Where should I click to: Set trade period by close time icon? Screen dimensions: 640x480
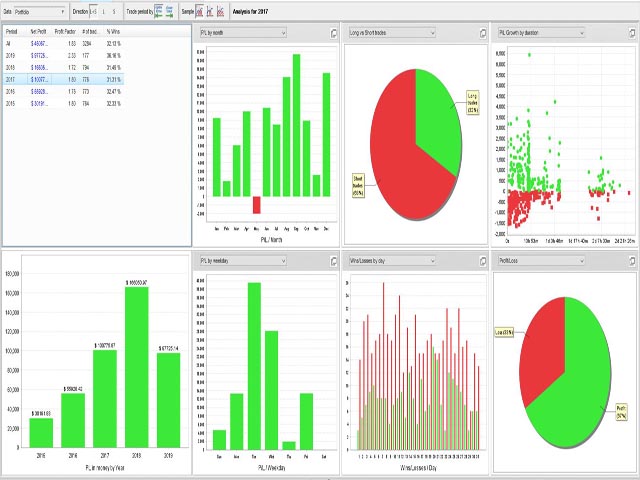pyautogui.click(x=169, y=12)
